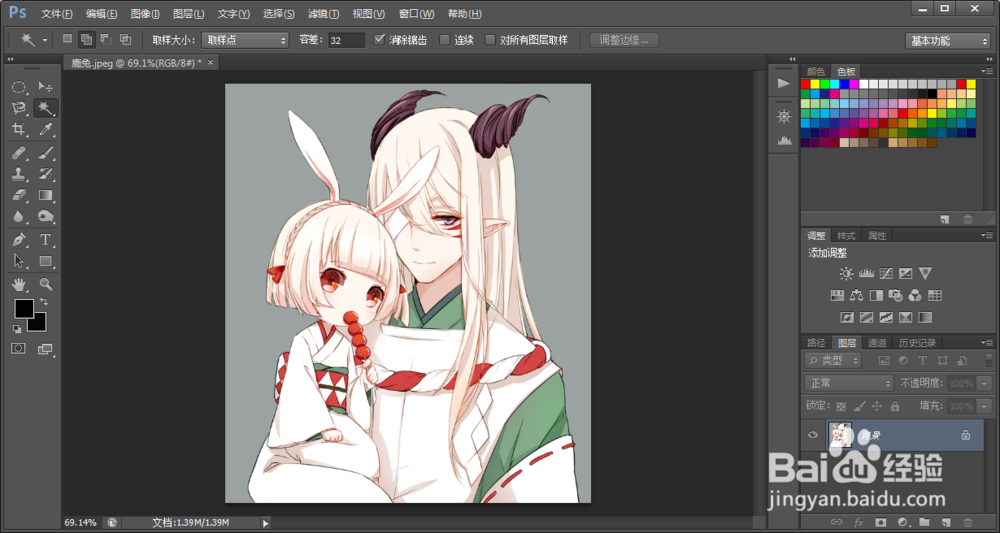The height and width of the screenshot is (533, 1000).
Task: Select the Blur tool
Action: point(18,217)
